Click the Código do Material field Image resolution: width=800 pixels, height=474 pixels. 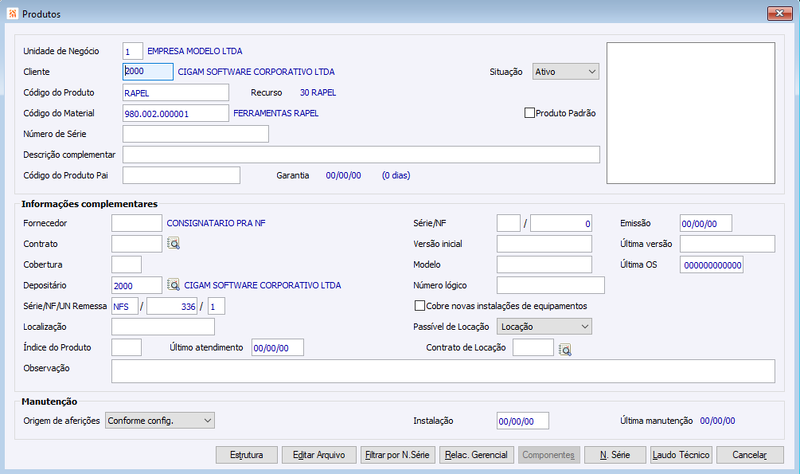[176, 113]
